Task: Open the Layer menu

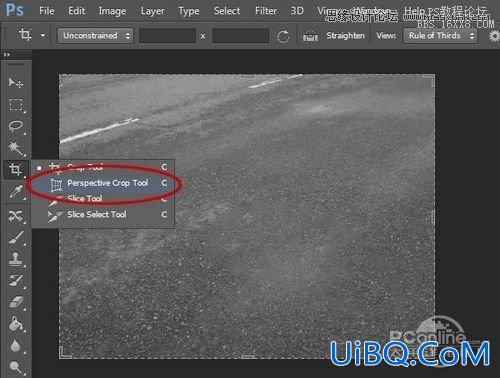Action: tap(152, 11)
